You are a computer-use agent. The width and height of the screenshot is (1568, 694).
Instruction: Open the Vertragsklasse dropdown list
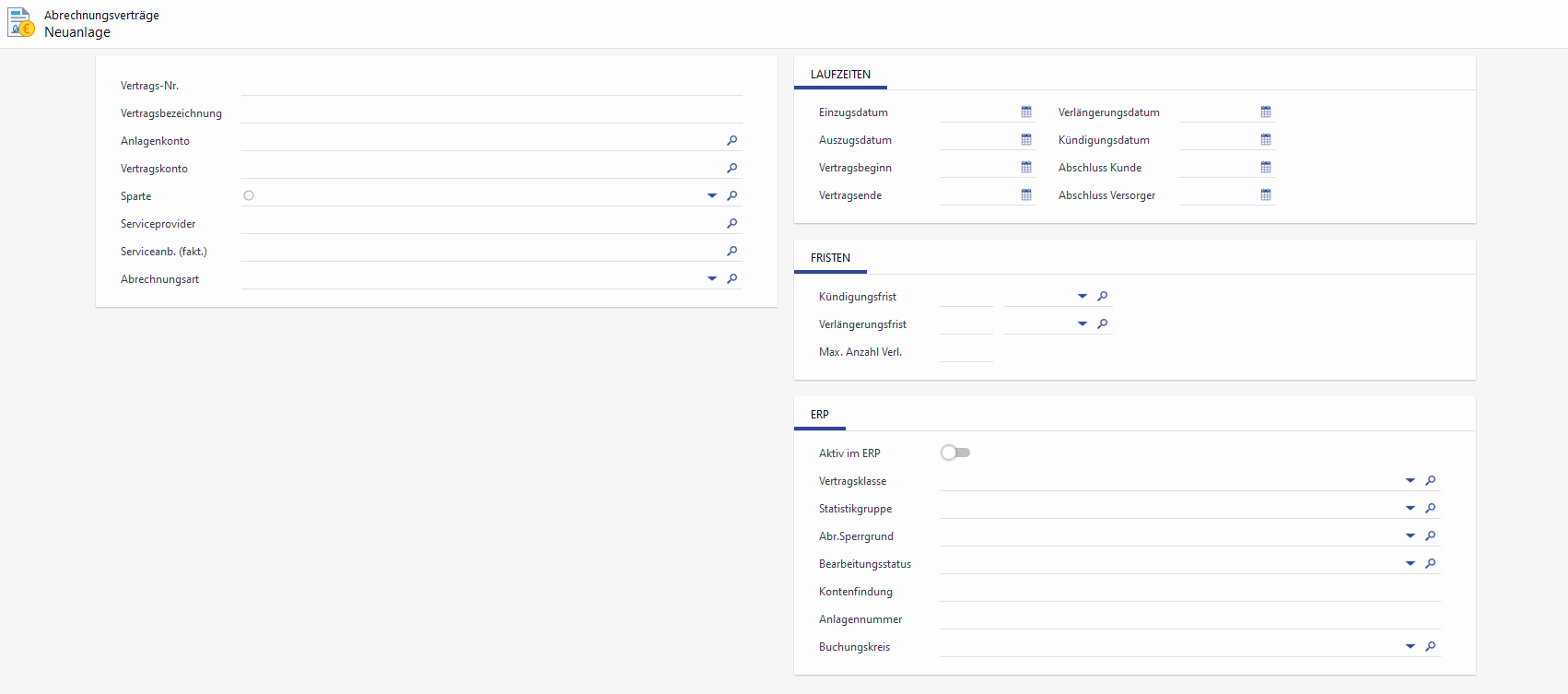pyautogui.click(x=1410, y=481)
